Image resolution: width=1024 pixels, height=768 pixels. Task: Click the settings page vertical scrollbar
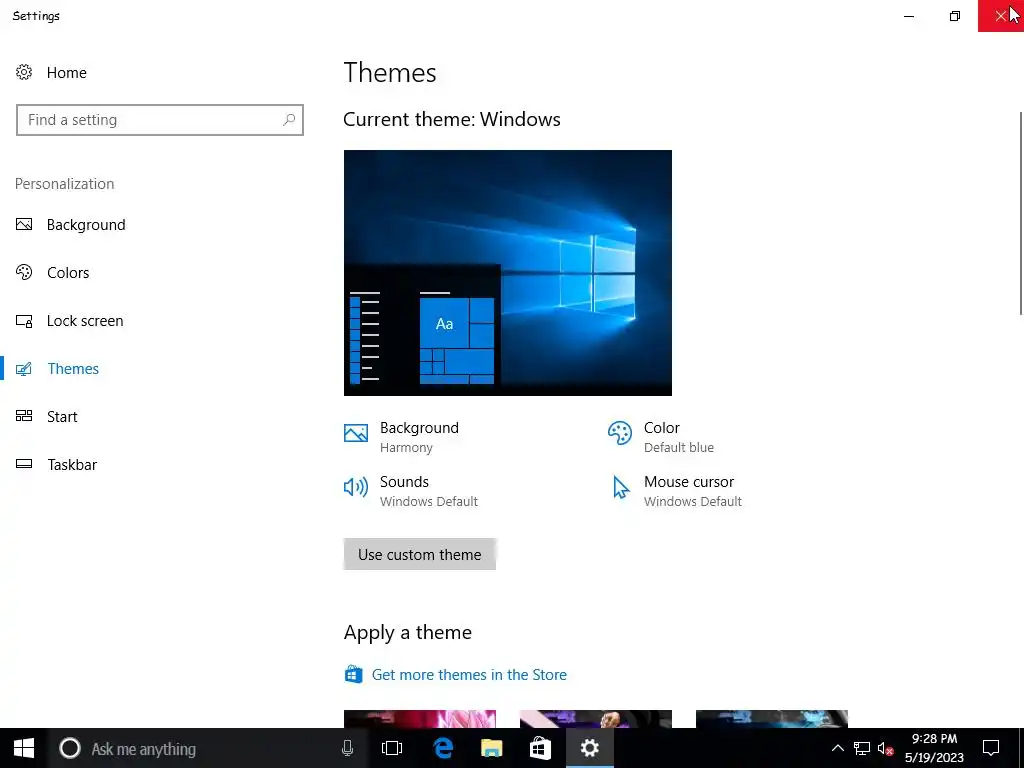(x=1021, y=212)
